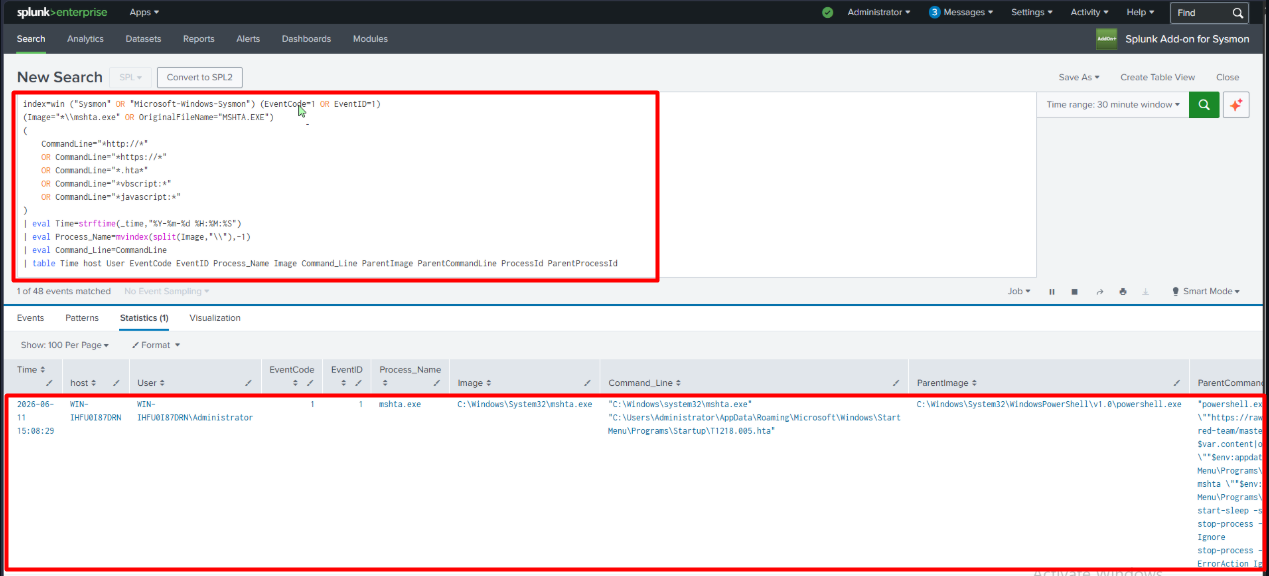This screenshot has width=1269, height=576.
Task: Click the Convert to SPL2 button
Action: pyautogui.click(x=200, y=77)
